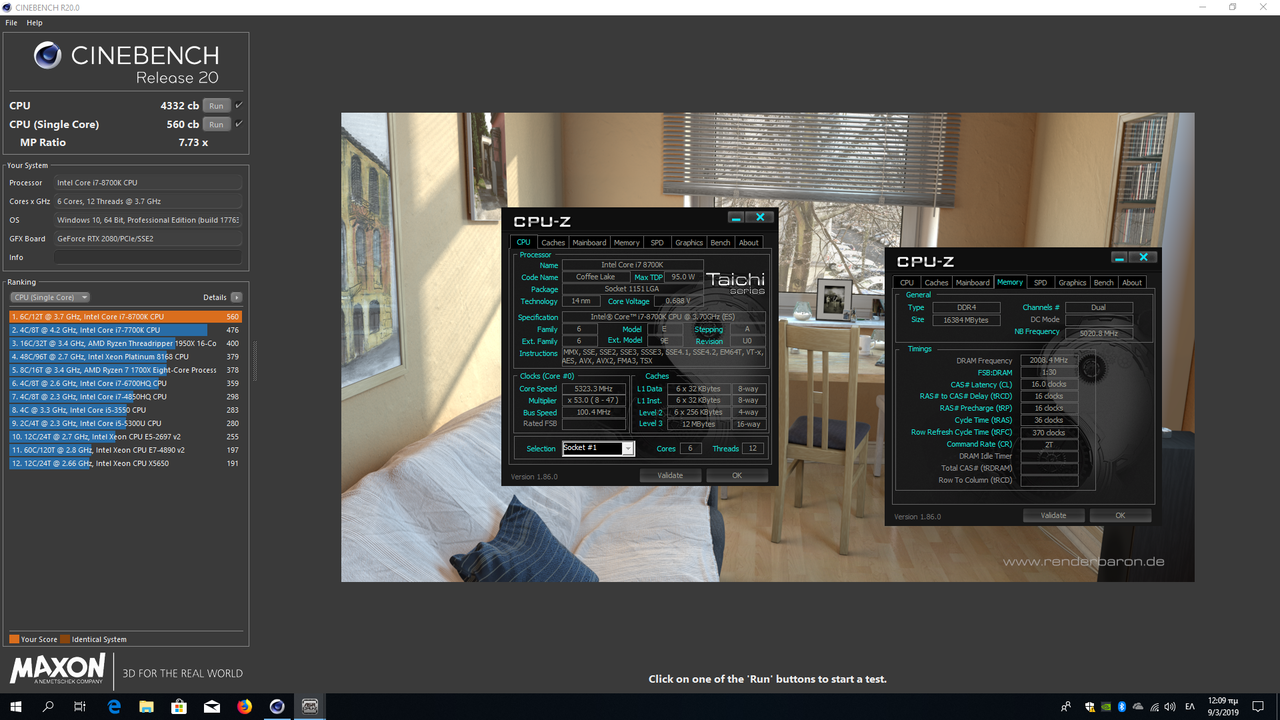Expand ranking Details with the arrow button

pos(236,297)
